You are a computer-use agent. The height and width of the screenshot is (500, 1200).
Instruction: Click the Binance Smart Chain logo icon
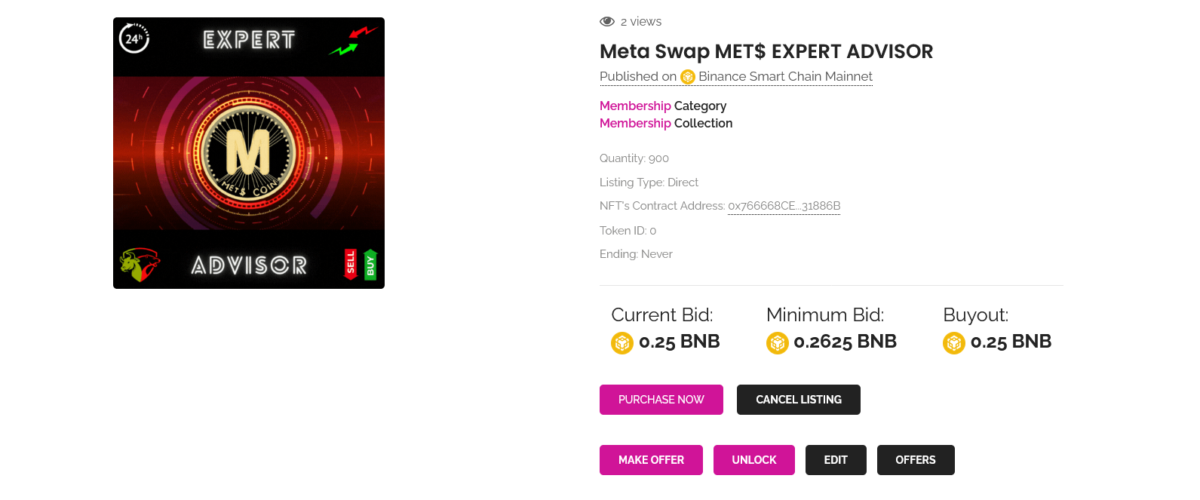coord(687,77)
